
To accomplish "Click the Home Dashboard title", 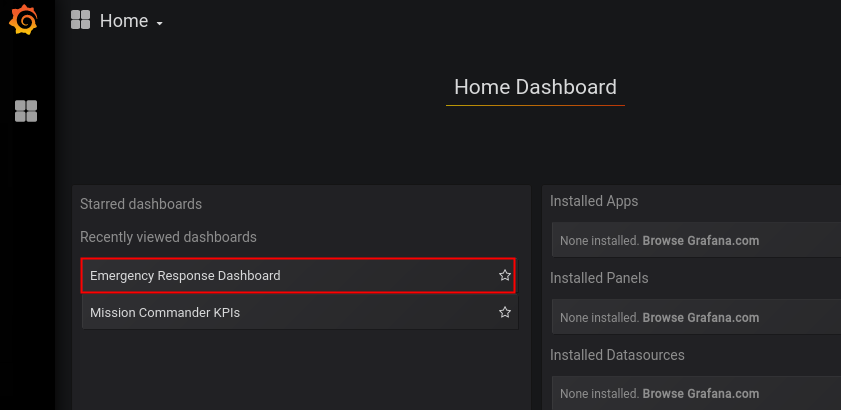I will click(x=535, y=87).
